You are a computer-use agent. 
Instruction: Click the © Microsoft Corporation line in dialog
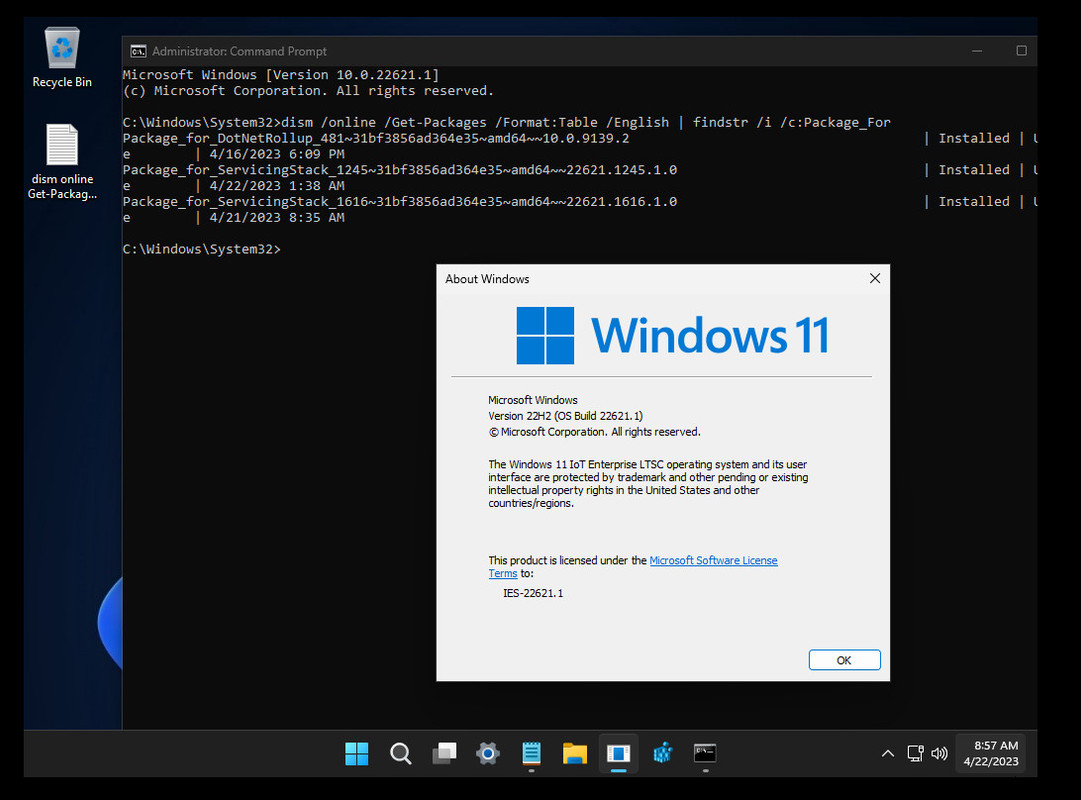pyautogui.click(x=594, y=432)
